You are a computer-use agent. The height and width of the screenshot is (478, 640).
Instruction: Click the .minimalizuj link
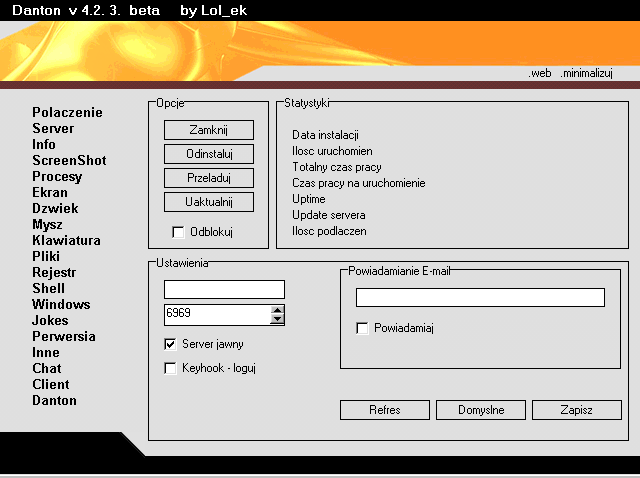[587, 73]
